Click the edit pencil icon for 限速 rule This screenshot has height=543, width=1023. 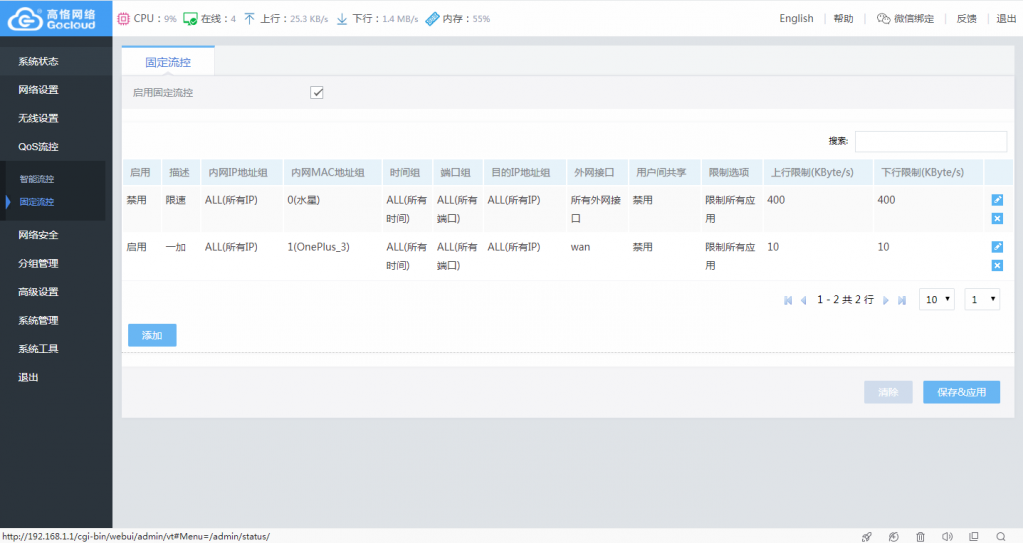tap(997, 200)
